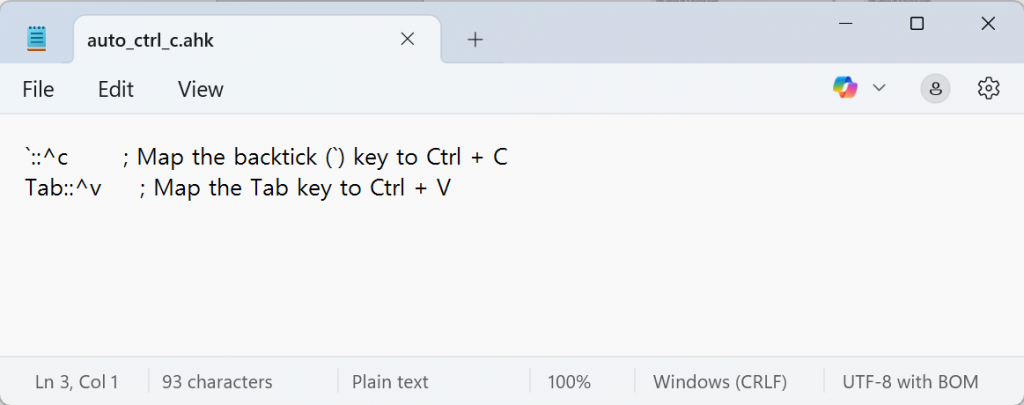Screen dimensions: 1024x405
Task: Open Notepad settings gear
Action: (989, 88)
